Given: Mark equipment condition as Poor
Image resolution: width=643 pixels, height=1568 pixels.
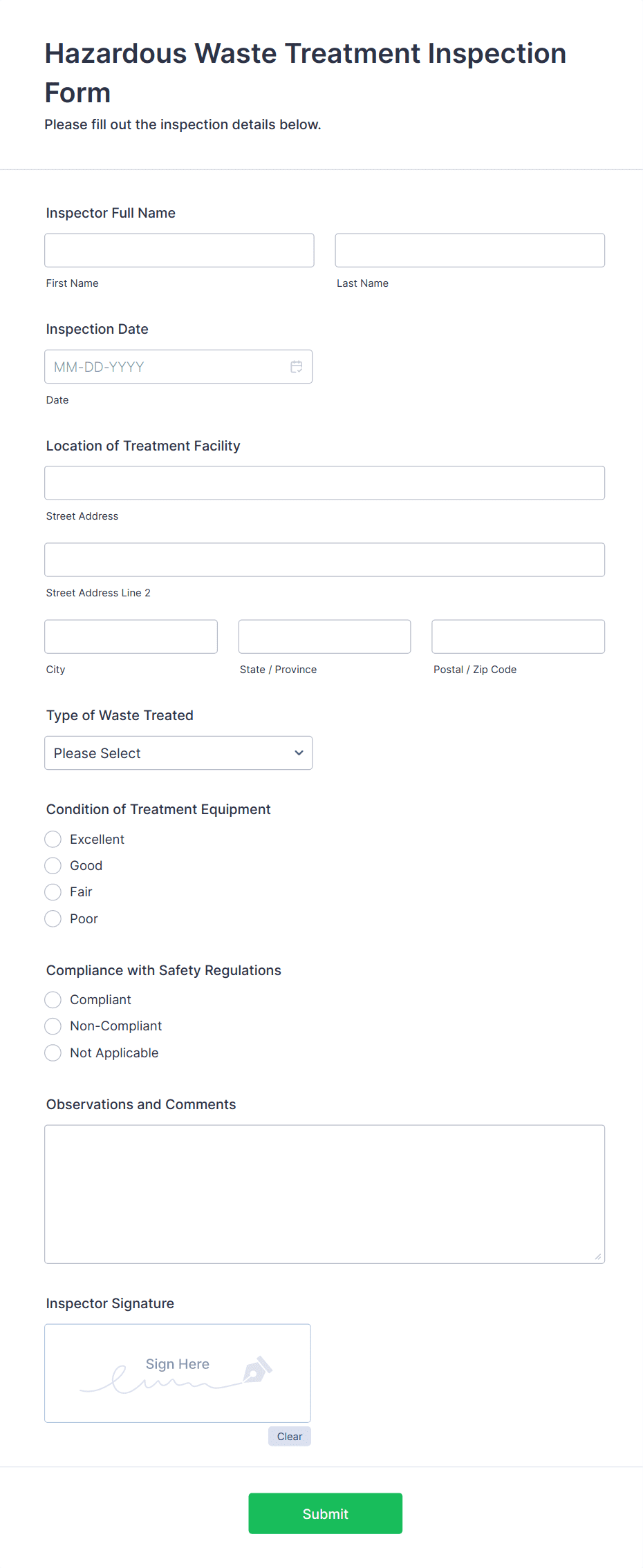Looking at the screenshot, I should 53,918.
